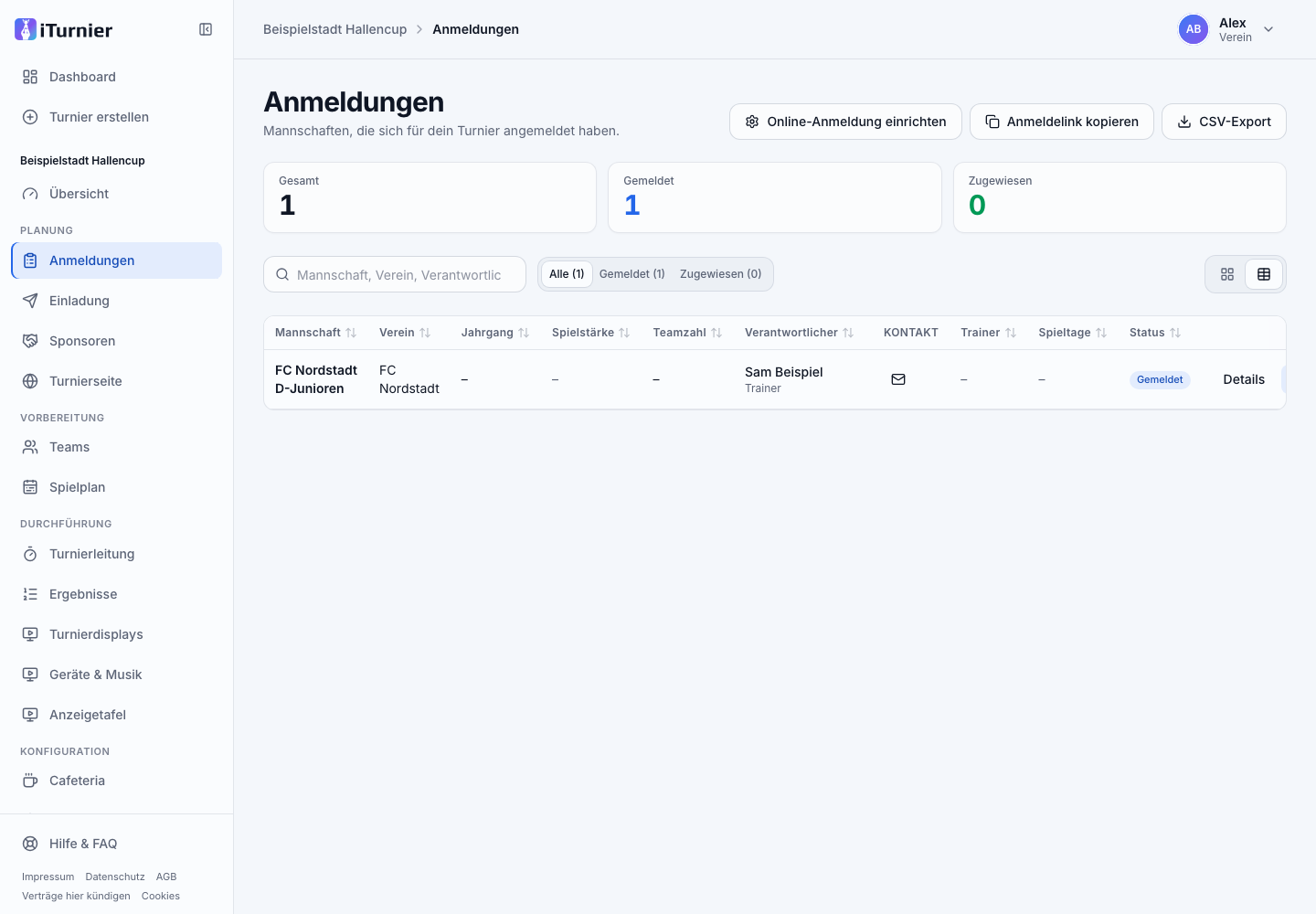Sort table by Trainer column
The height and width of the screenshot is (914, 1316).
(989, 333)
